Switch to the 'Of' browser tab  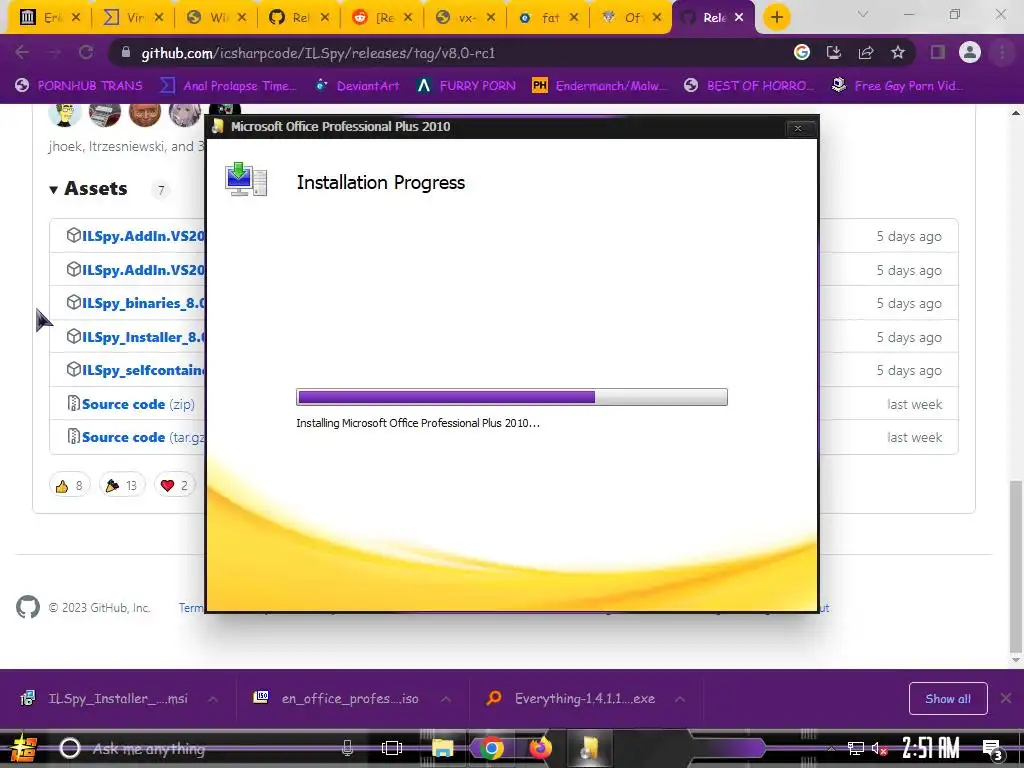coord(630,18)
